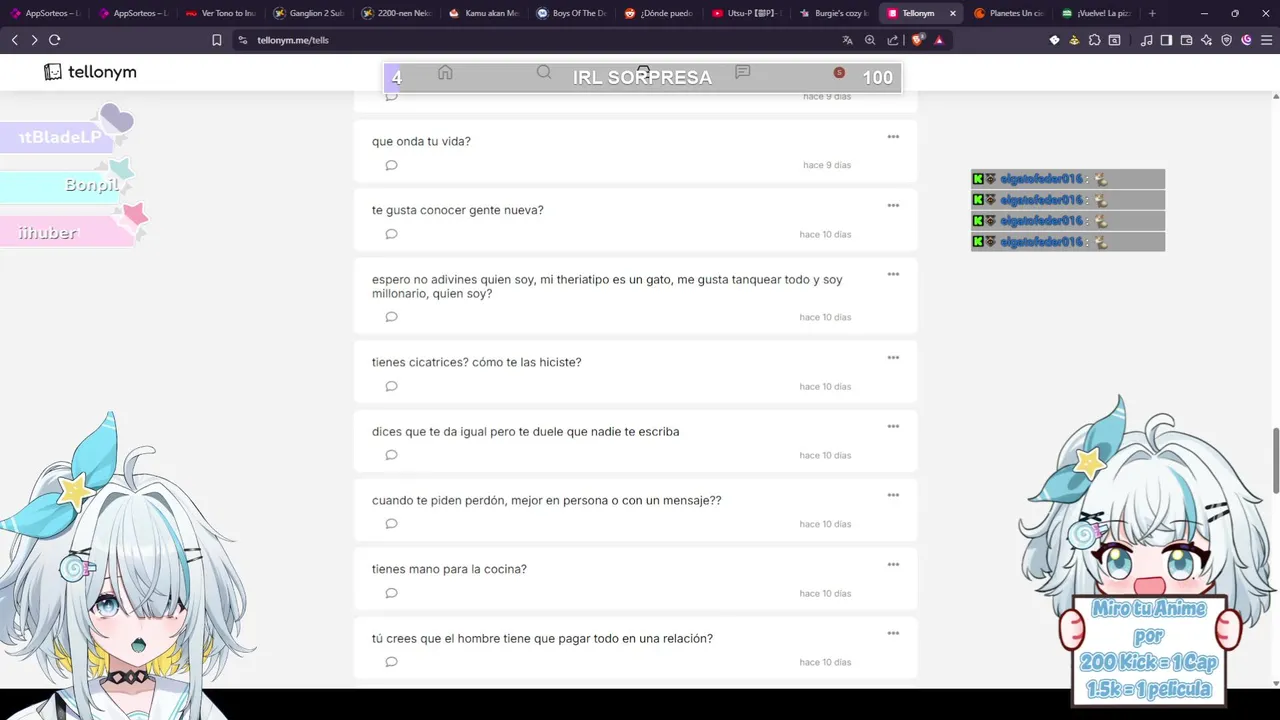Reply to 'el hombre tiene que pagar' tell
This screenshot has height=720, width=1280.
391,662
